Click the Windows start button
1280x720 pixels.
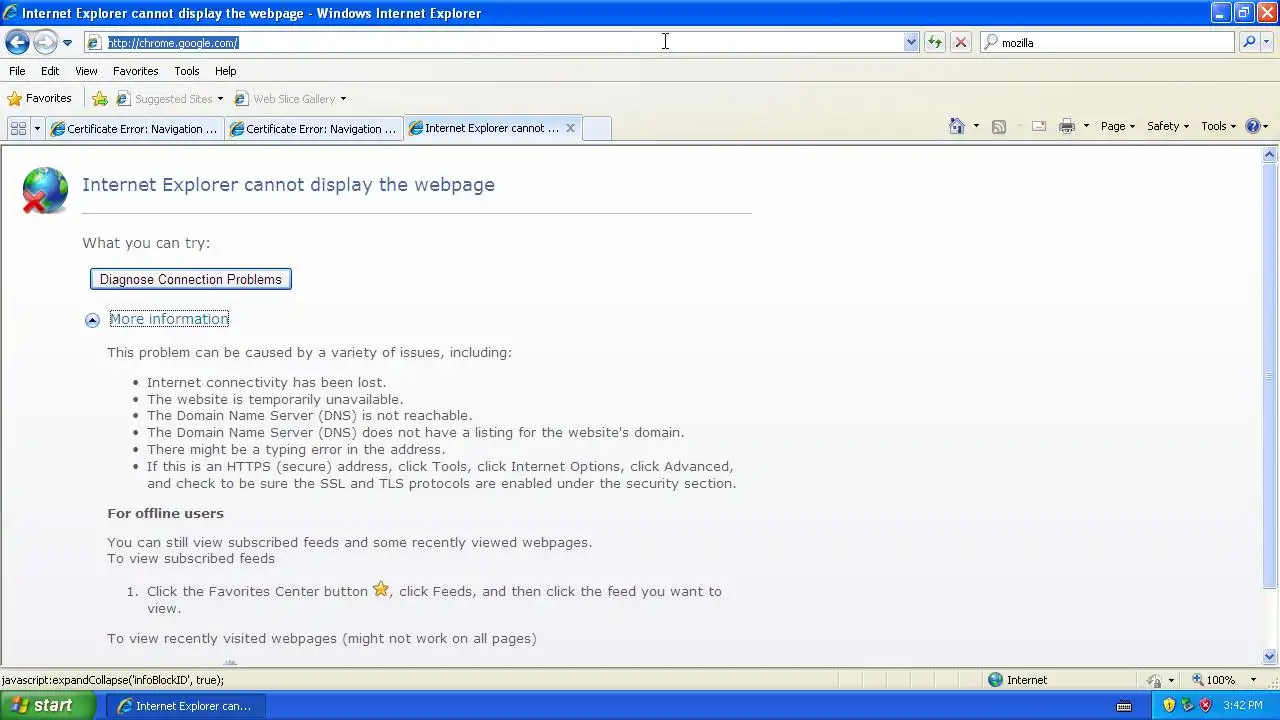pos(48,705)
